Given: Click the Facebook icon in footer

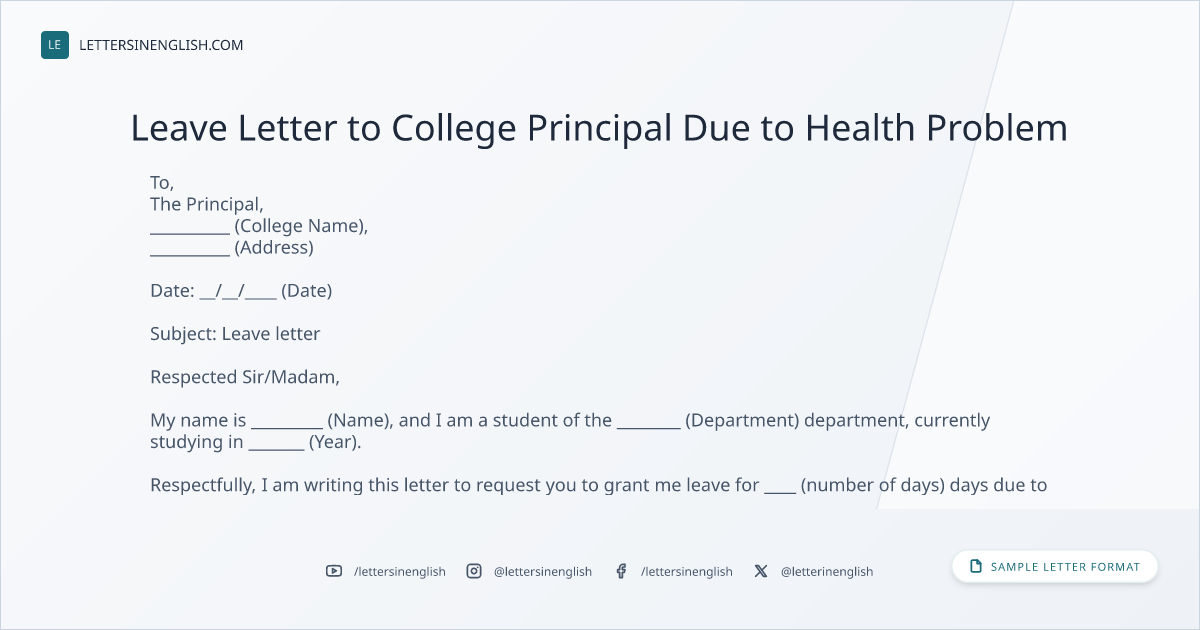Looking at the screenshot, I should tap(621, 571).
